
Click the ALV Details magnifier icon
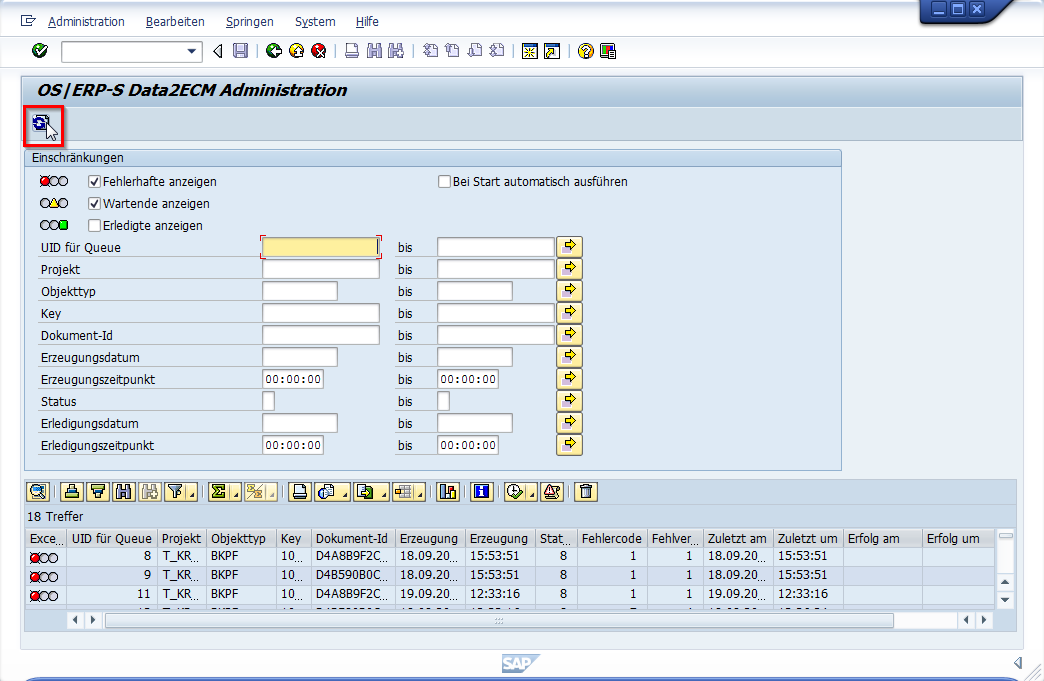tap(38, 491)
